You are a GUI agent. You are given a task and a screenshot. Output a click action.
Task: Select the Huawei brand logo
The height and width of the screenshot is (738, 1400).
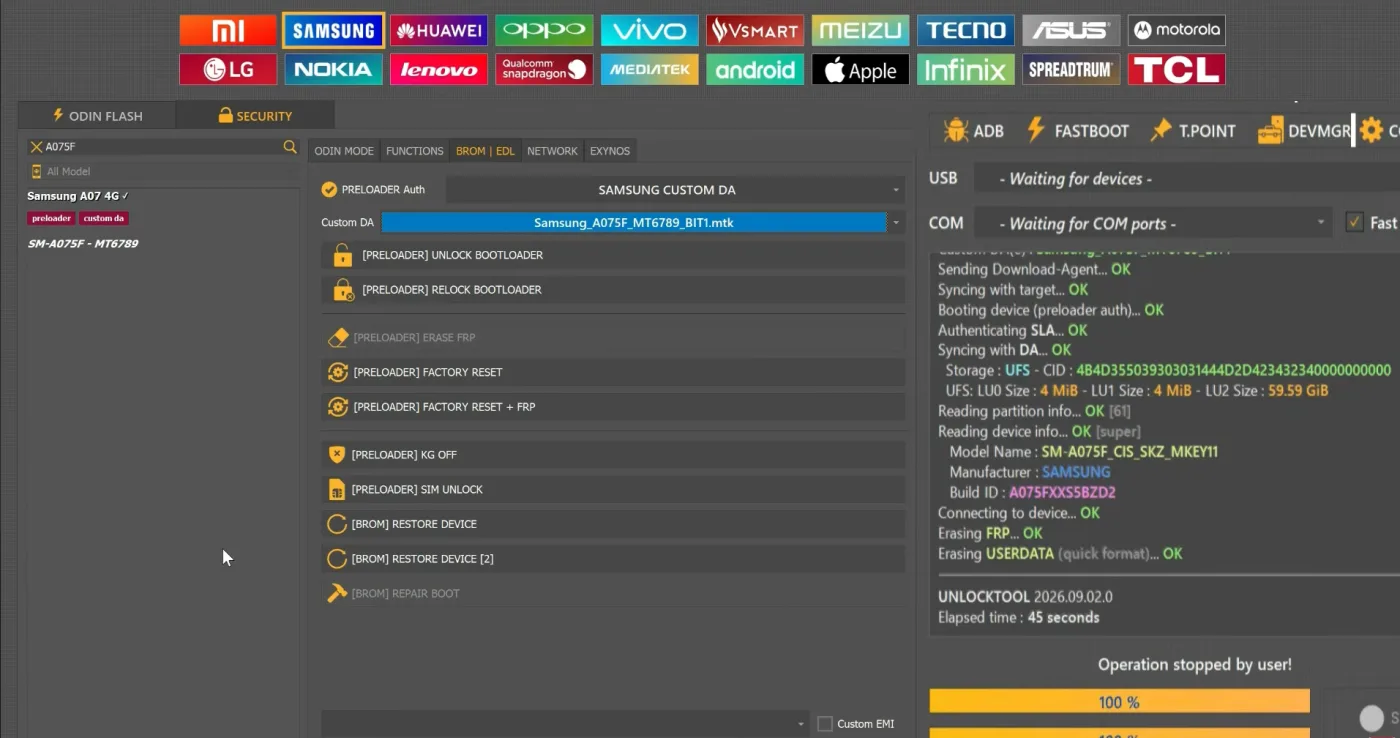pyautogui.click(x=439, y=30)
